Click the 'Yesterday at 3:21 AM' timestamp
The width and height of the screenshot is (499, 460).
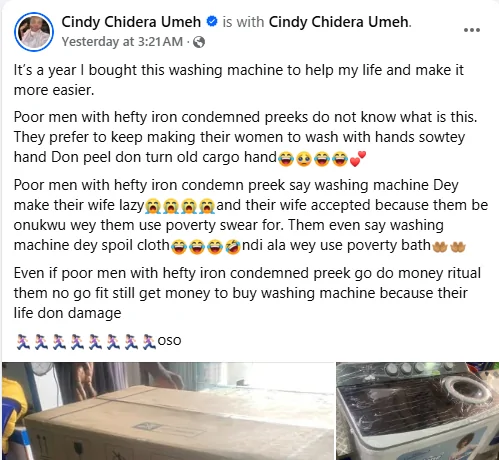(122, 42)
